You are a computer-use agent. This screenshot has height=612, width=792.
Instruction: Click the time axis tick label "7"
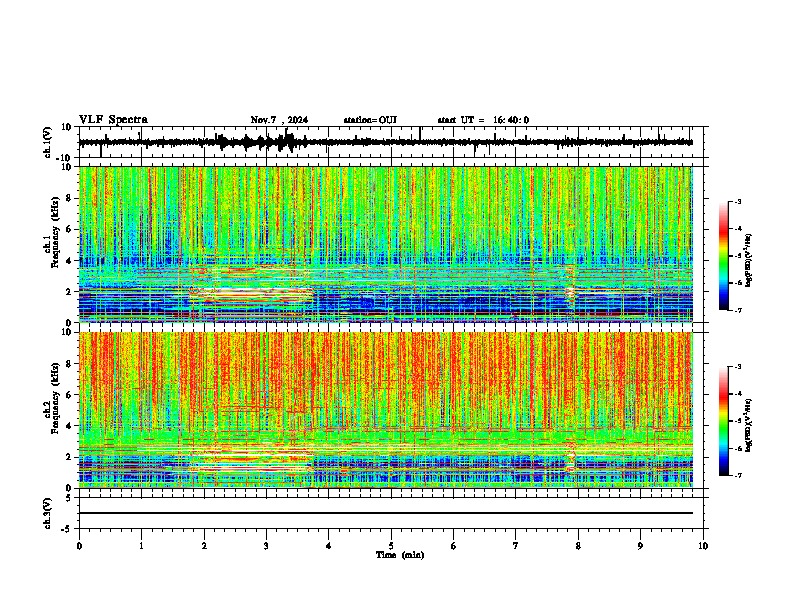pos(516,546)
